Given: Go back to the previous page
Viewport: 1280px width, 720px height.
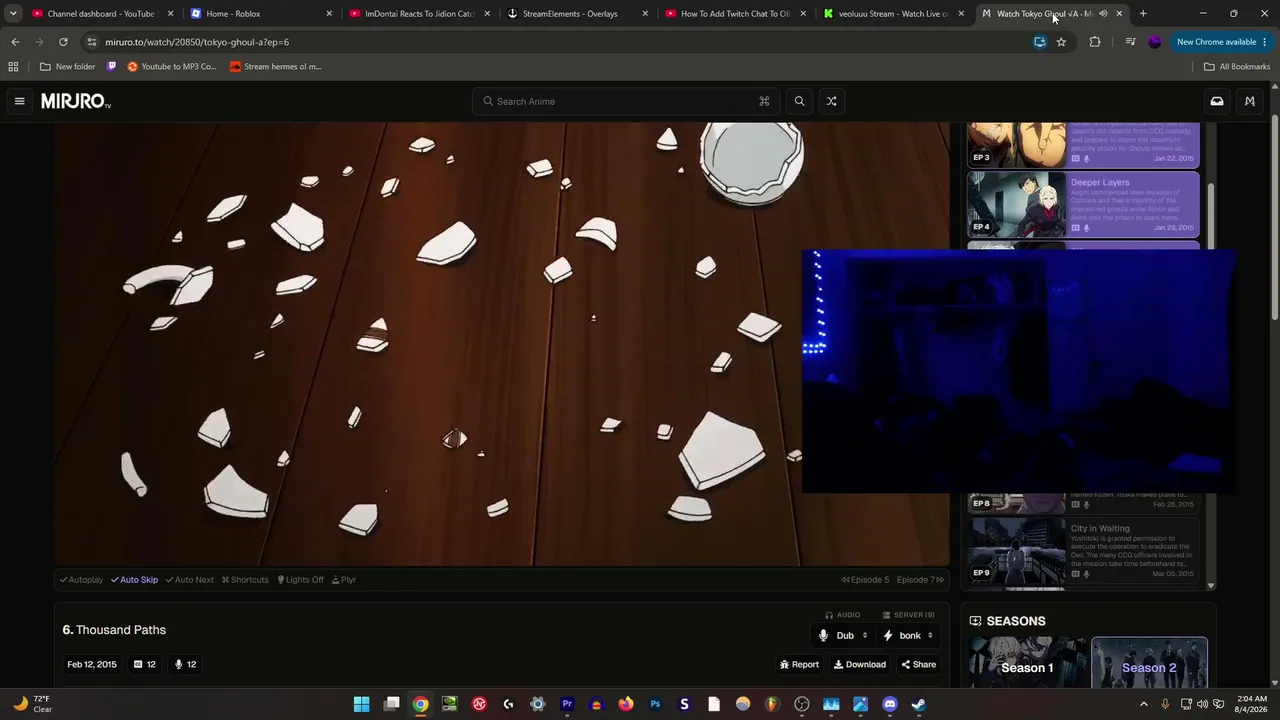Looking at the screenshot, I should coord(15,42).
